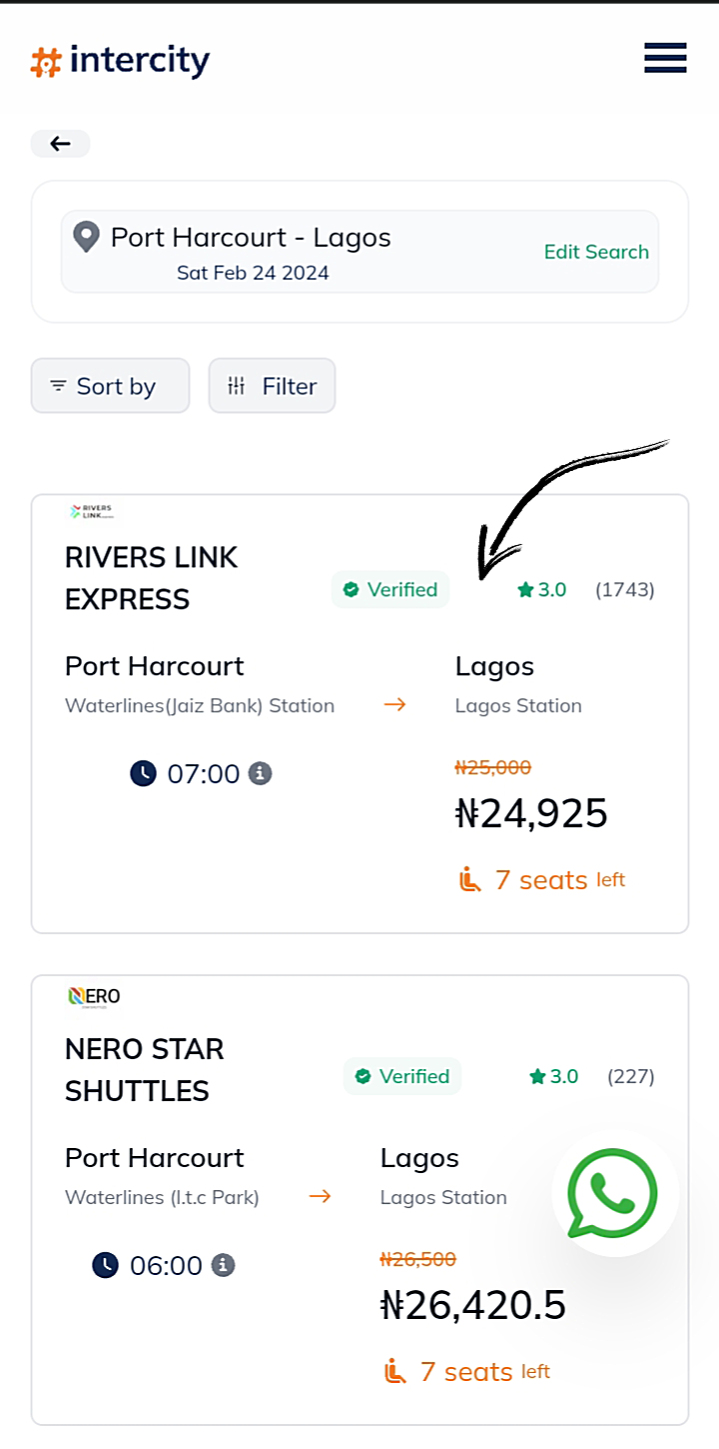Click the ₦26,420.5 fare price
The width and height of the screenshot is (719, 1449).
pyautogui.click(x=473, y=1305)
